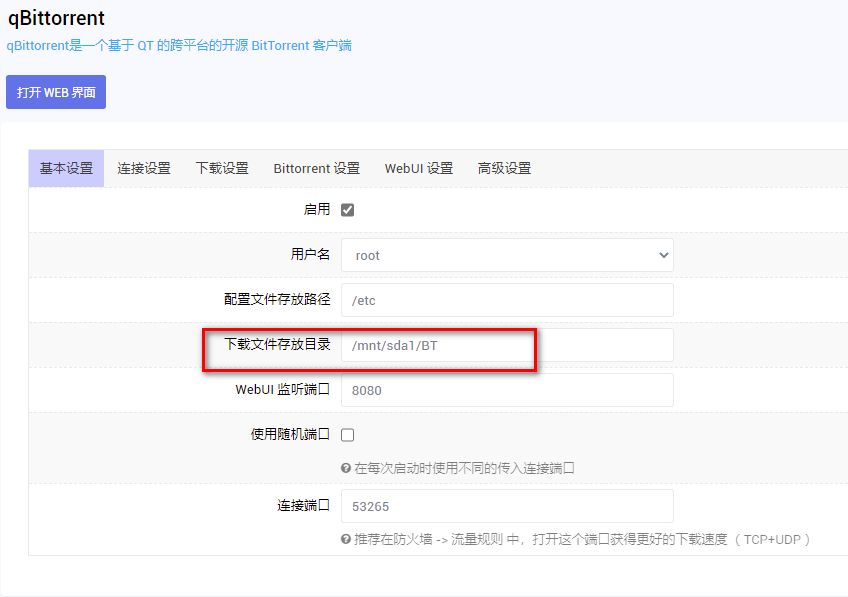Switch to the Bittorrent 设置 tab
This screenshot has height=597, width=848.
pos(316,168)
